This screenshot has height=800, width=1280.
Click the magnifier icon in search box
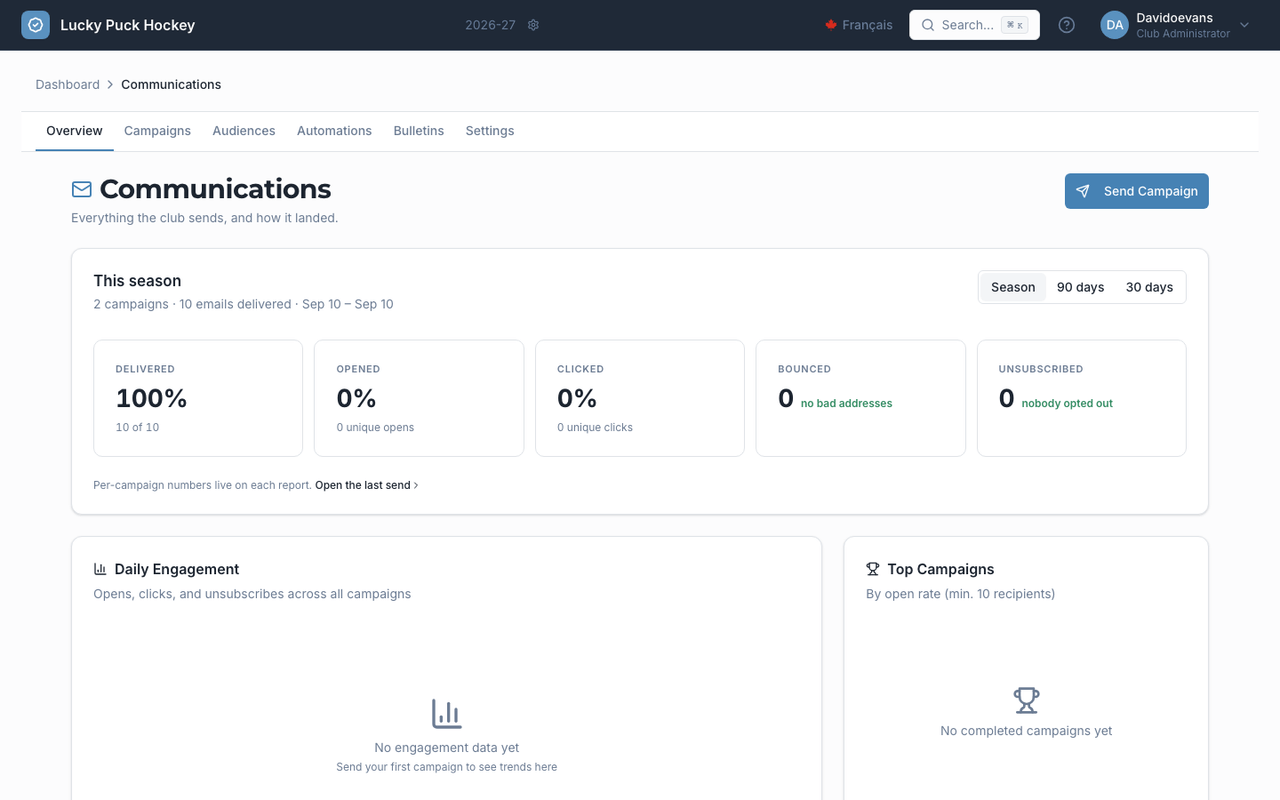[928, 25]
